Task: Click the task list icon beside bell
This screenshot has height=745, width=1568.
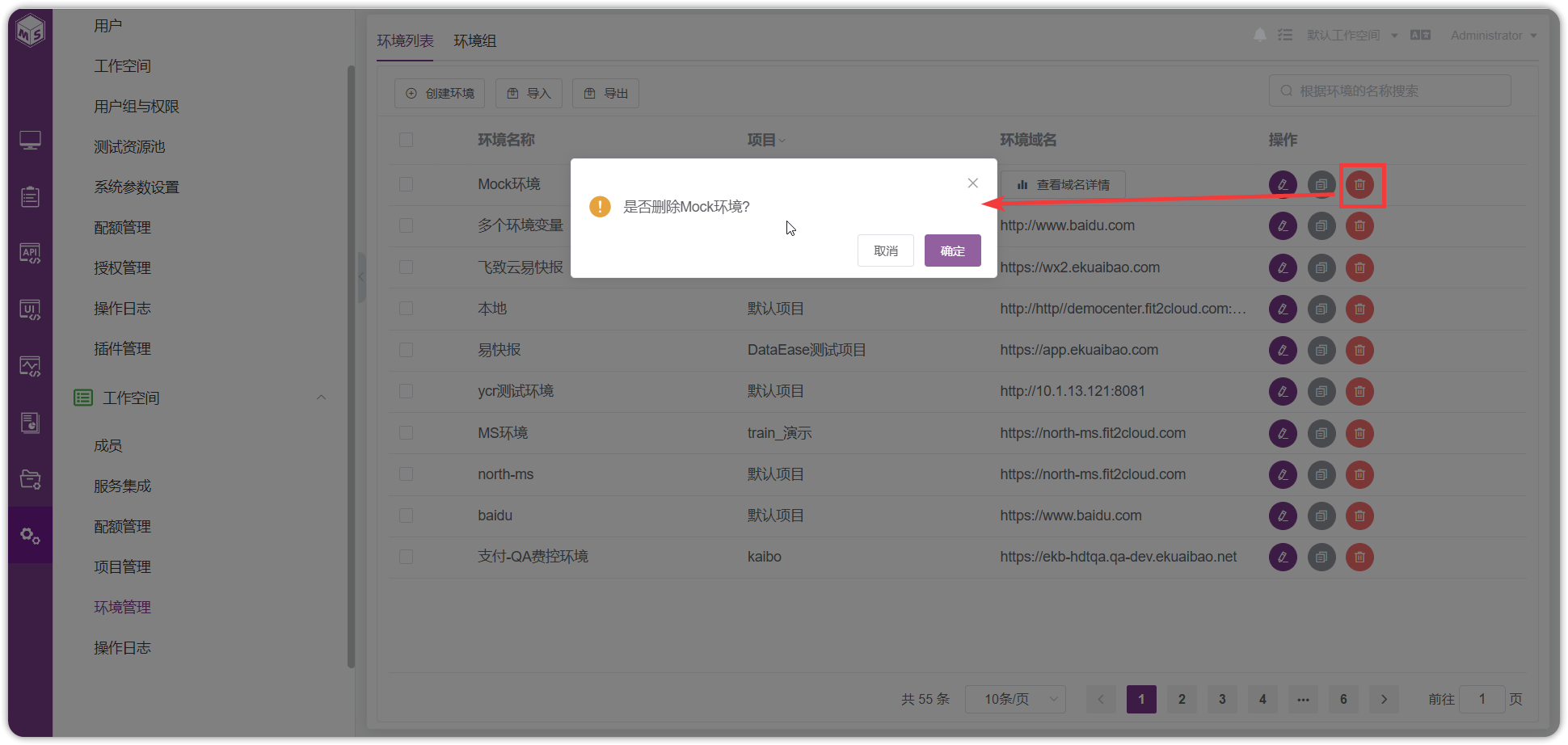Action: pos(1285,35)
